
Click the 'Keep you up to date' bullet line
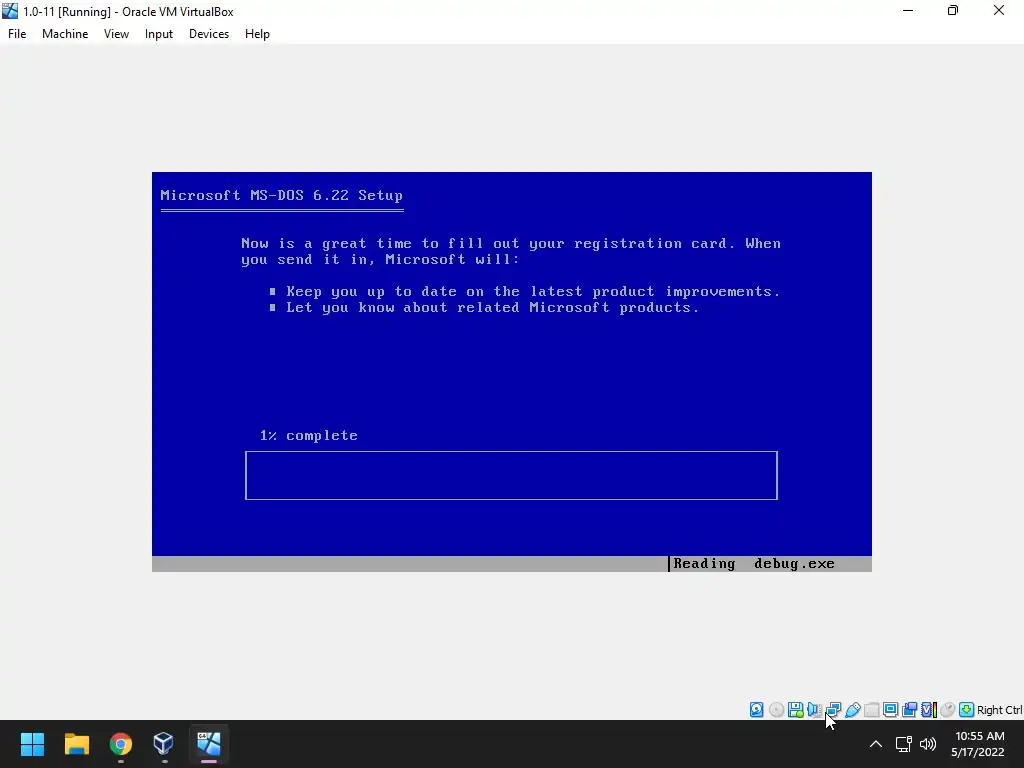coord(524,291)
